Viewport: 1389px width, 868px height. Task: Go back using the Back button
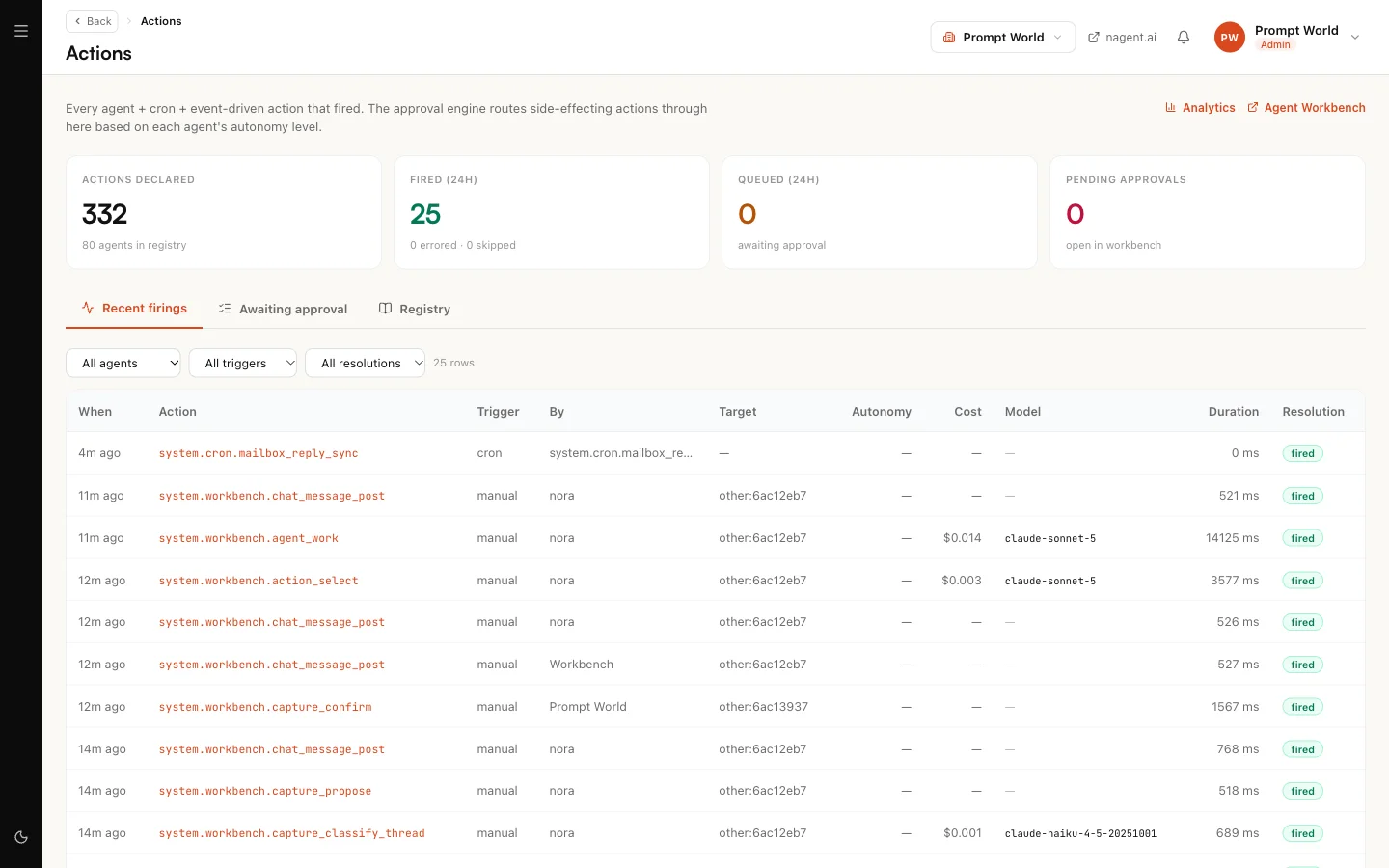(x=93, y=21)
